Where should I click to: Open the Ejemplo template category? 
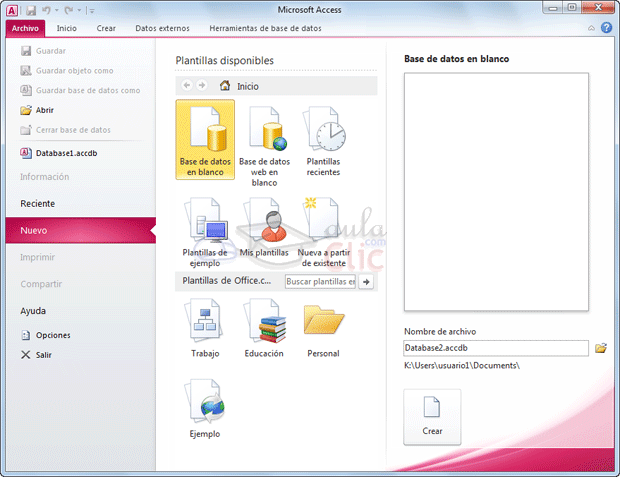click(205, 410)
